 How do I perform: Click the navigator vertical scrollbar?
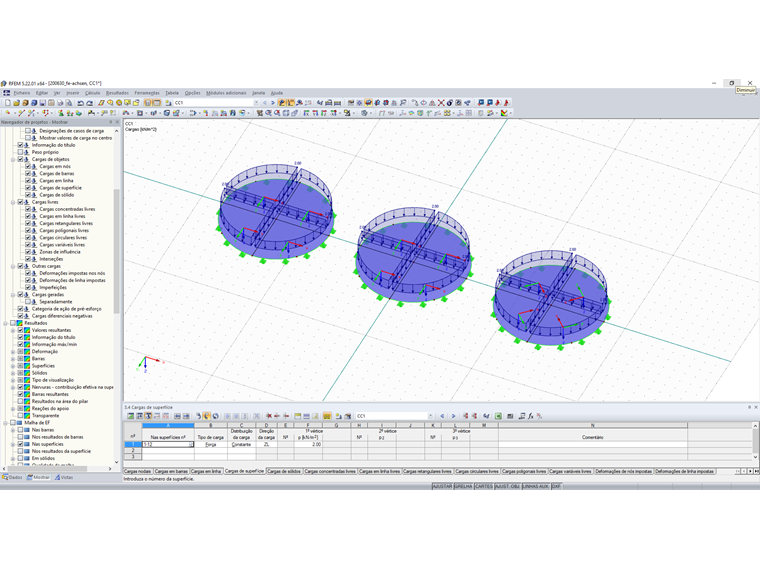tap(116, 251)
